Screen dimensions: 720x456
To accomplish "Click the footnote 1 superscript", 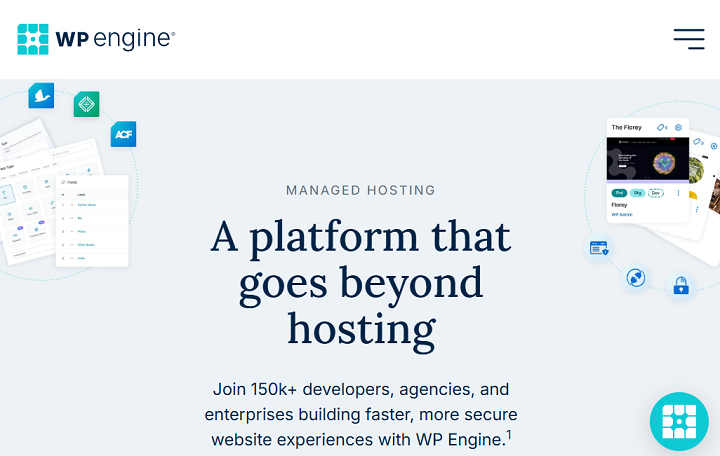I will tap(509, 433).
